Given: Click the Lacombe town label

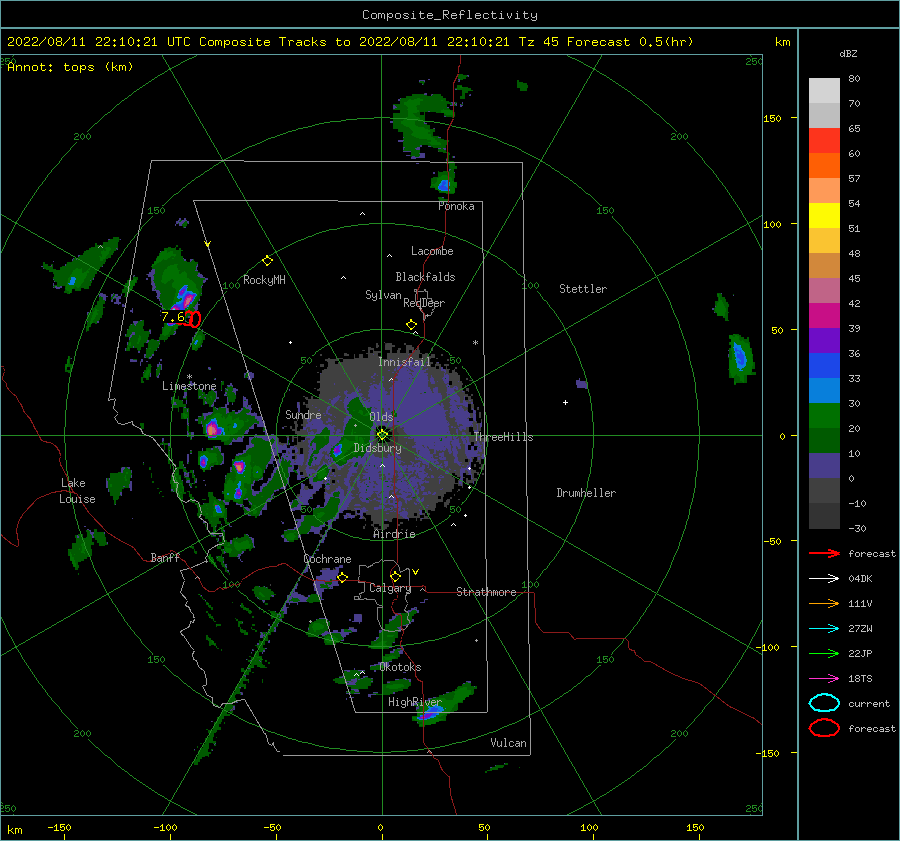Looking at the screenshot, I should coord(432,251).
